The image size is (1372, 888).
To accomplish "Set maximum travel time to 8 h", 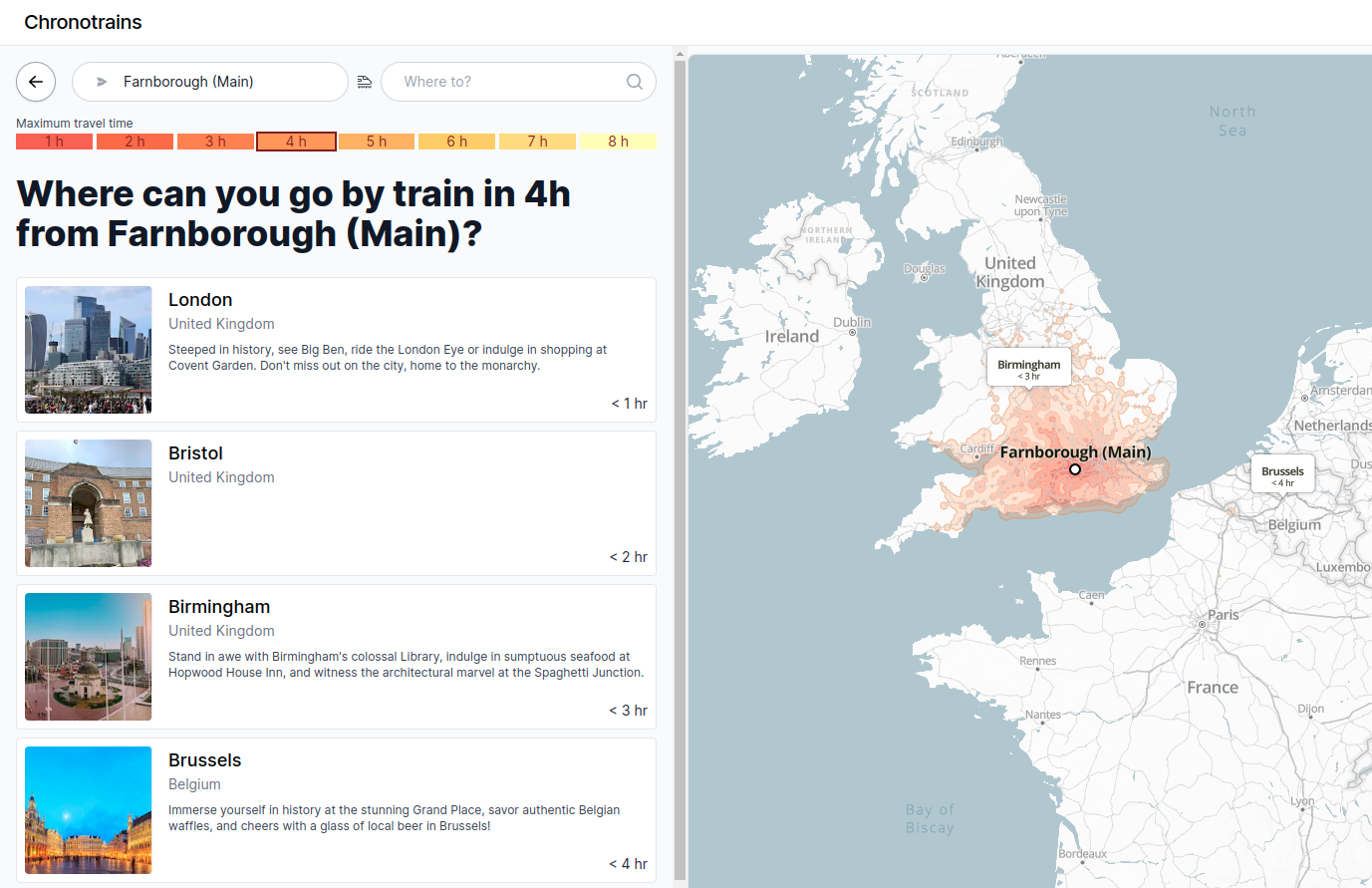I will (x=618, y=142).
